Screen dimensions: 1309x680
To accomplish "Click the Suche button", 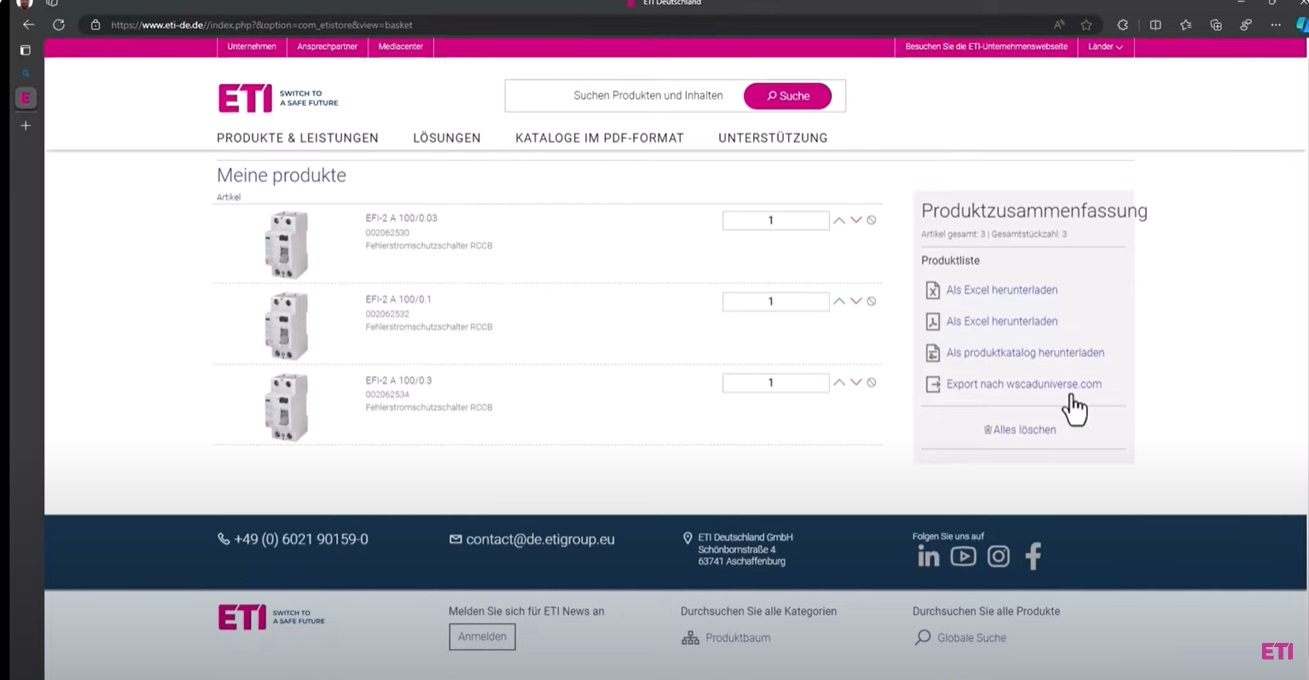I will pyautogui.click(x=787, y=96).
